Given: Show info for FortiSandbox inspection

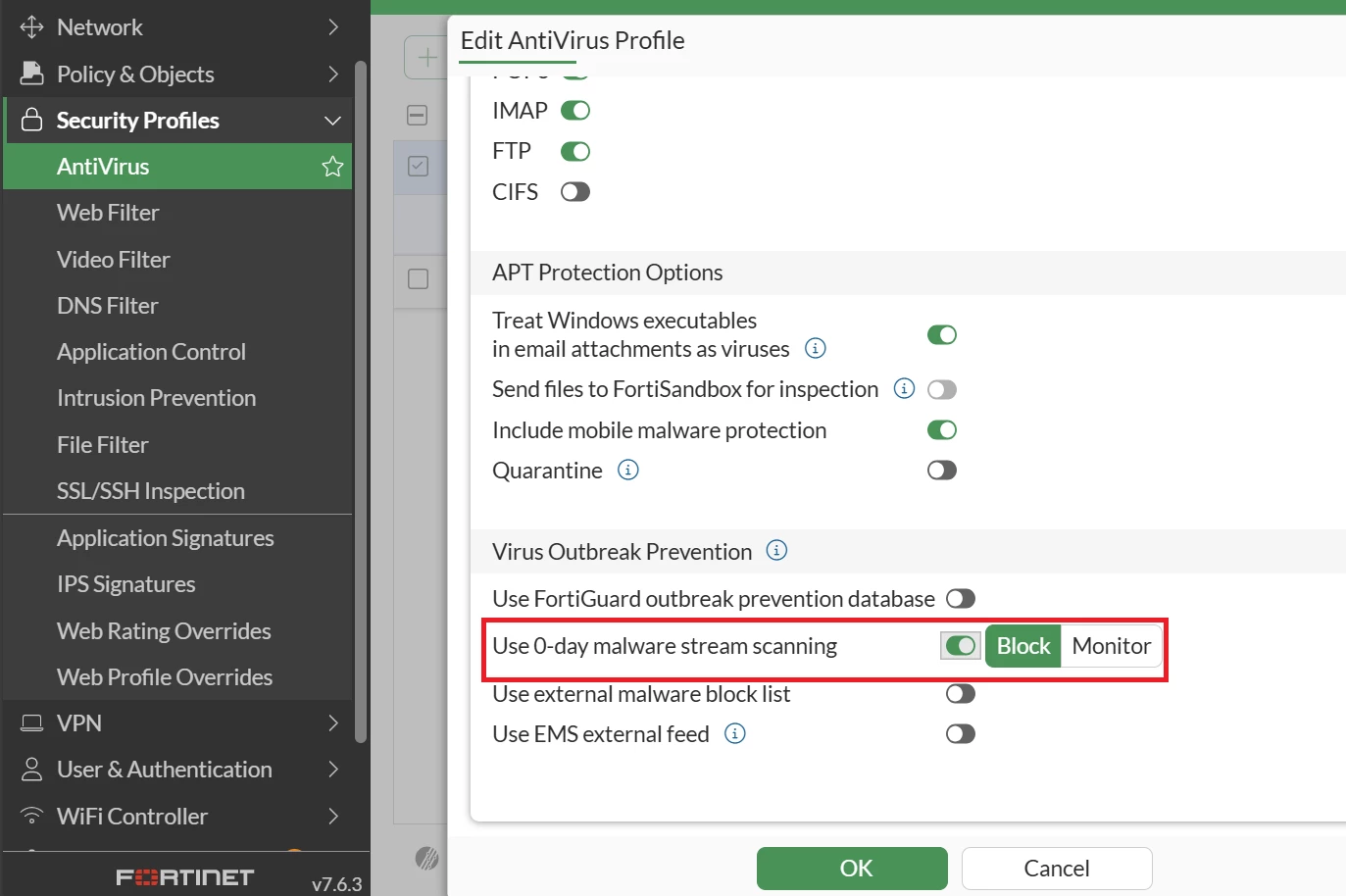Looking at the screenshot, I should coord(904,389).
